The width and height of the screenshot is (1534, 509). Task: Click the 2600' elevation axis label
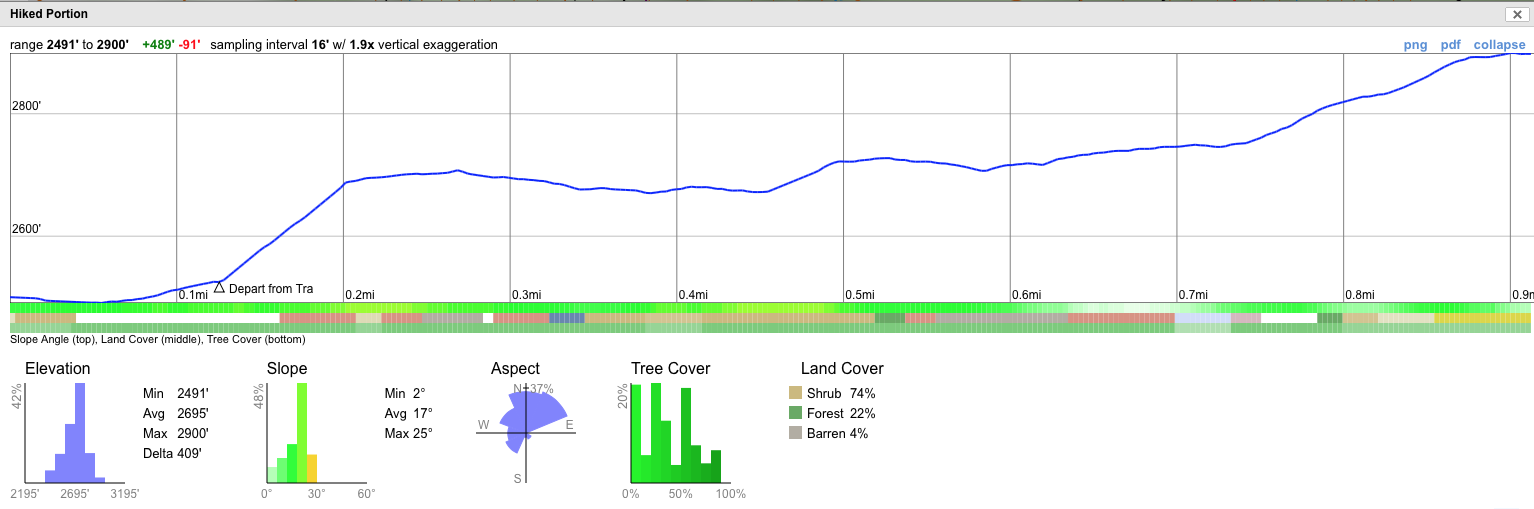27,229
